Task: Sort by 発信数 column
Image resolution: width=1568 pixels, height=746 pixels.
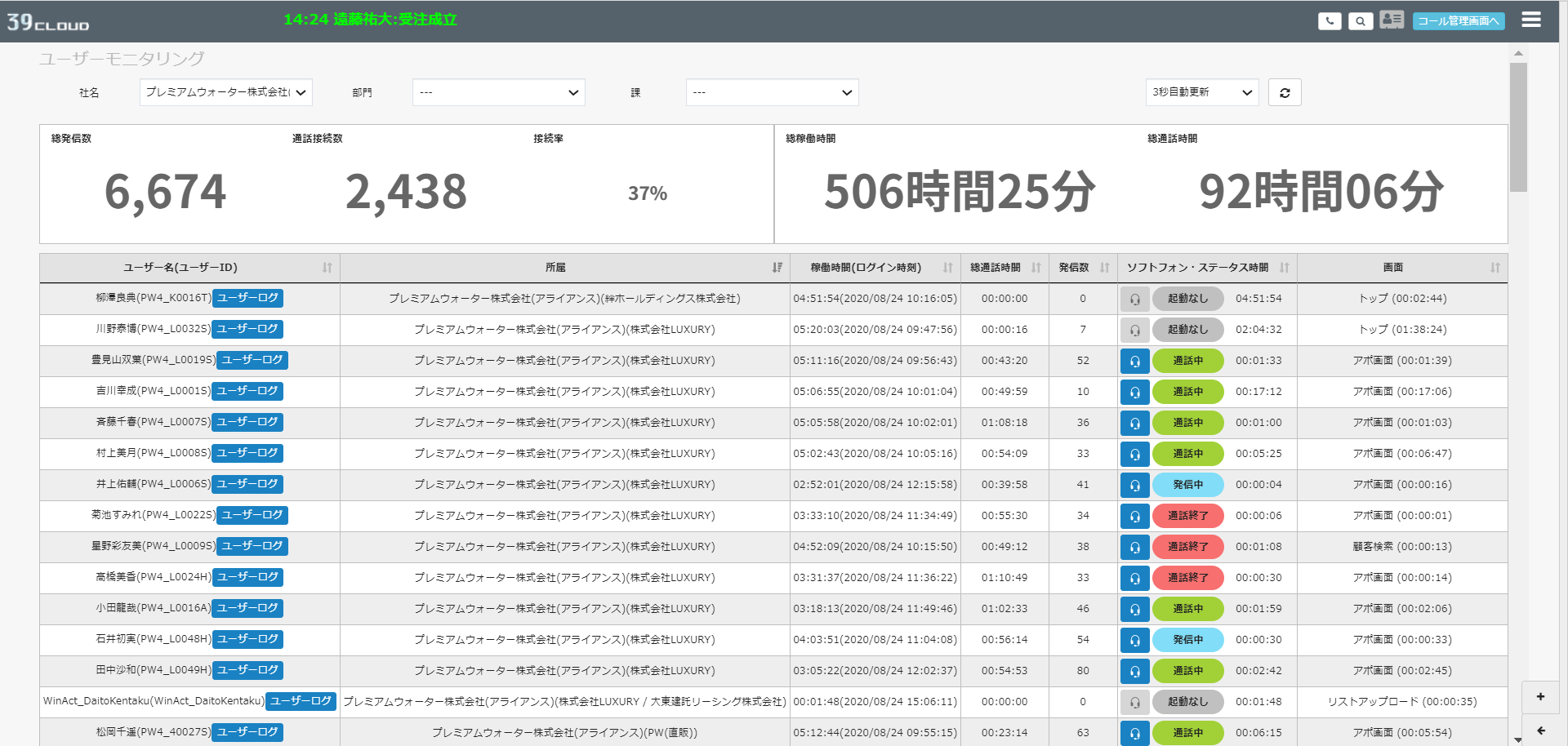Action: [1083, 268]
